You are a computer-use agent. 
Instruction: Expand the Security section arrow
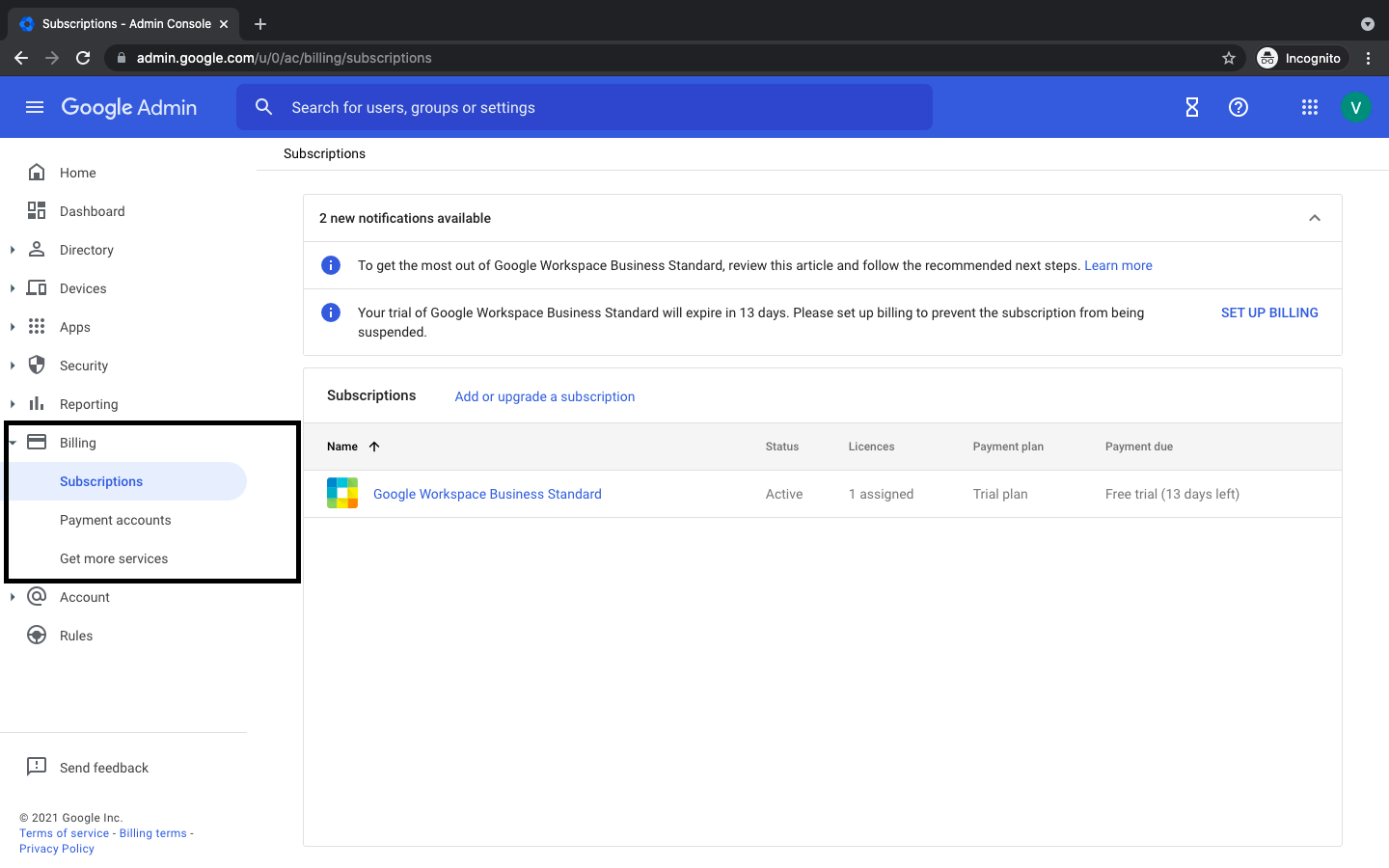(x=13, y=366)
